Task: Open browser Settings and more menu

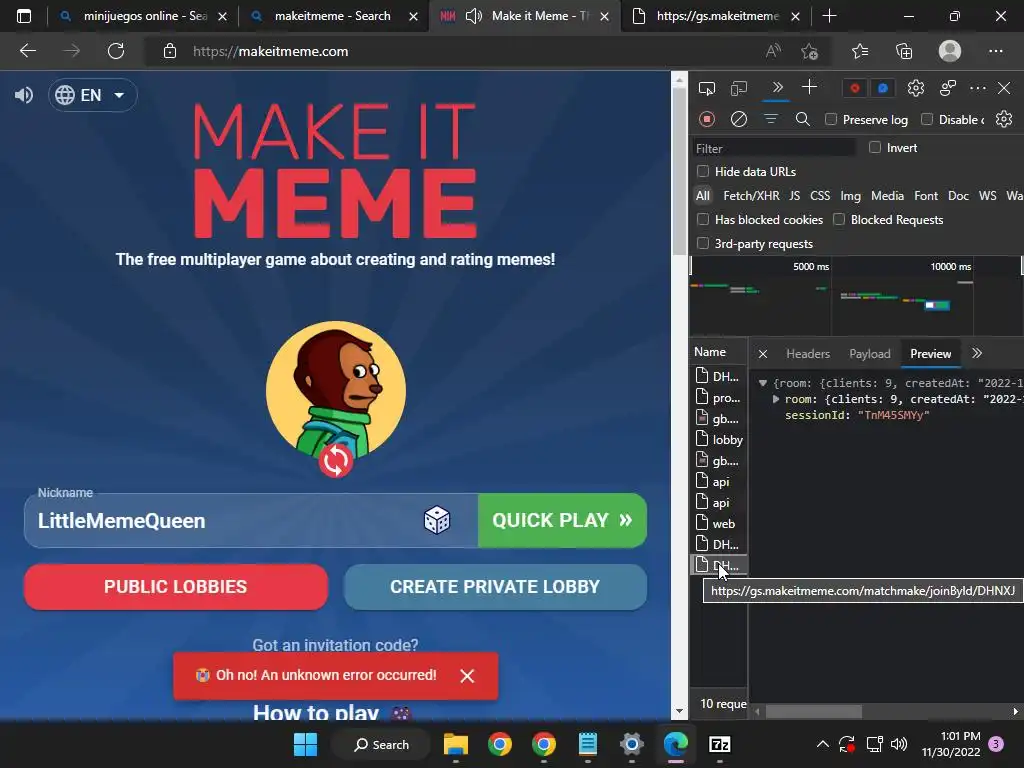Action: pyautogui.click(x=995, y=51)
